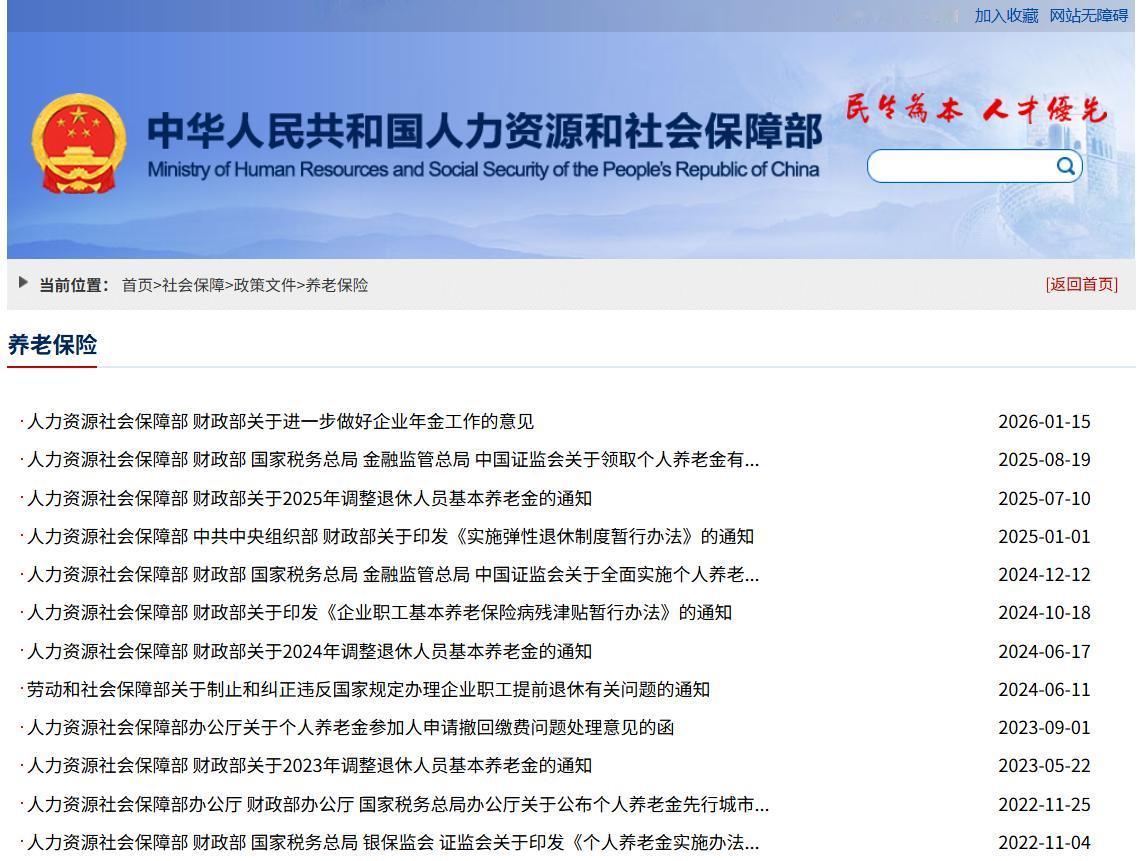Click date 2025-07-10
Image resolution: width=1140 pixels, height=861 pixels.
point(1045,499)
